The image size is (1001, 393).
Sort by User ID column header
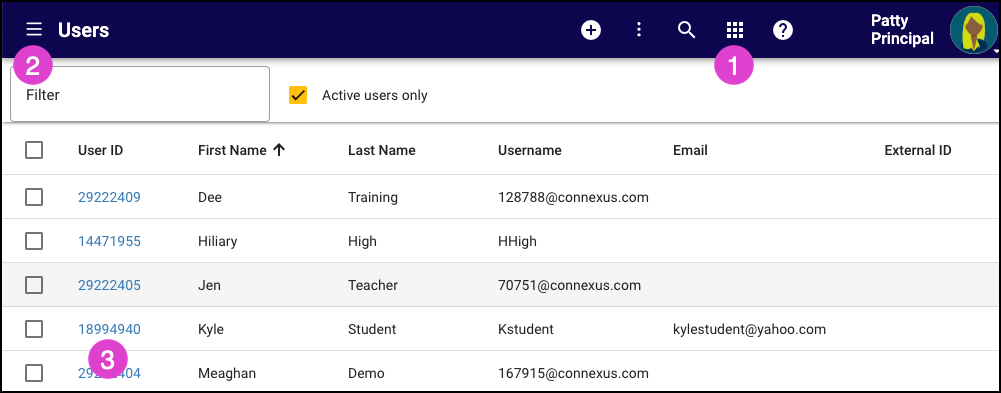(100, 151)
